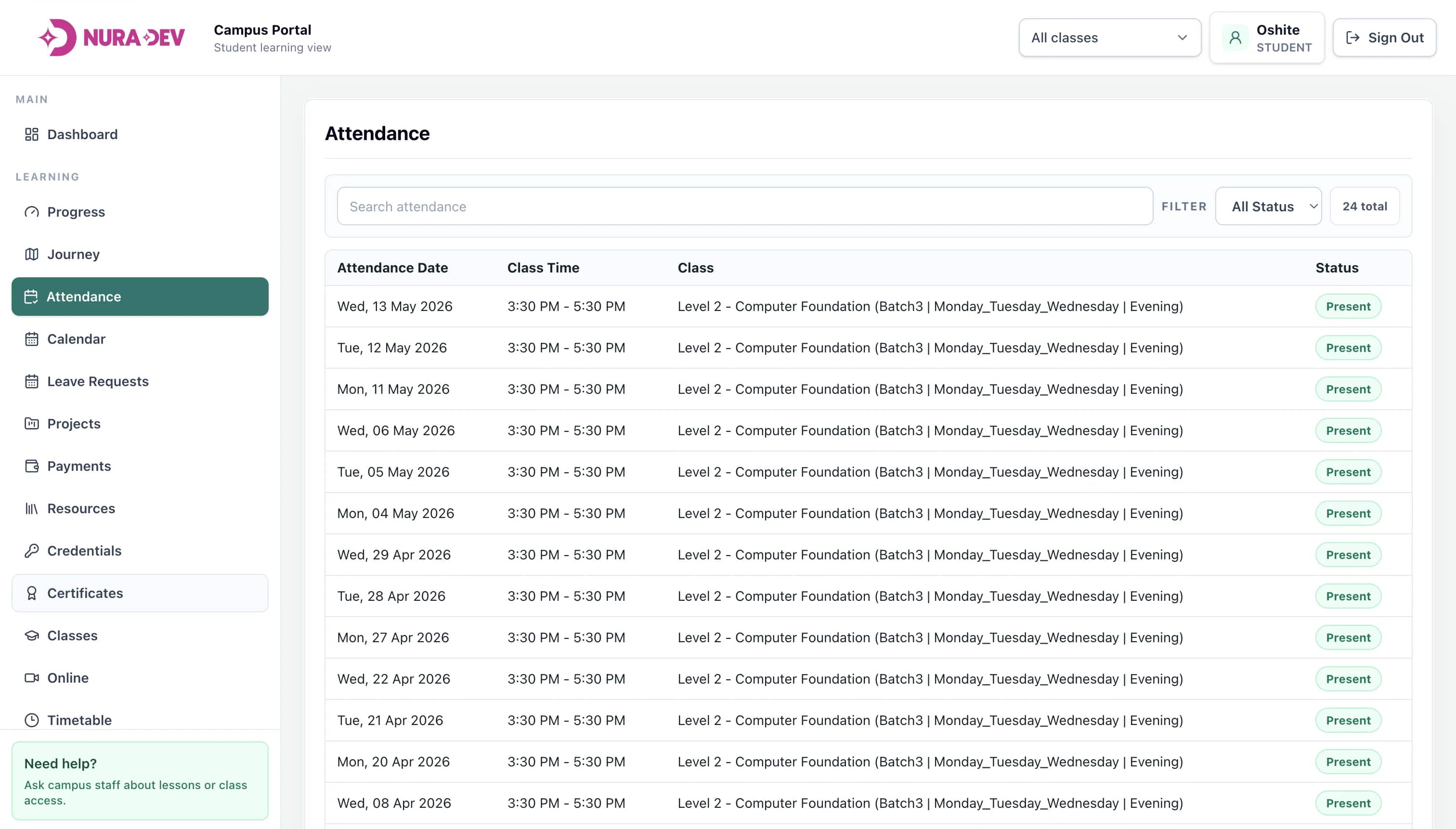Select the Attendance menu item

140,297
